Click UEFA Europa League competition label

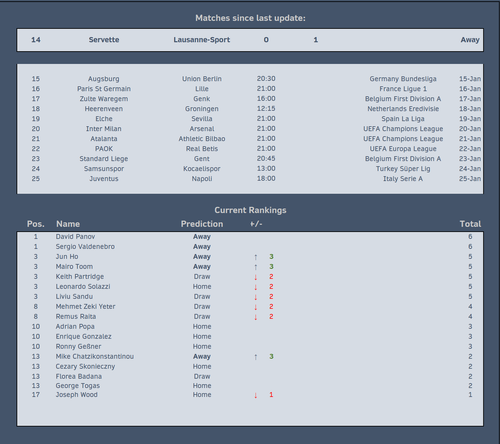pos(403,149)
